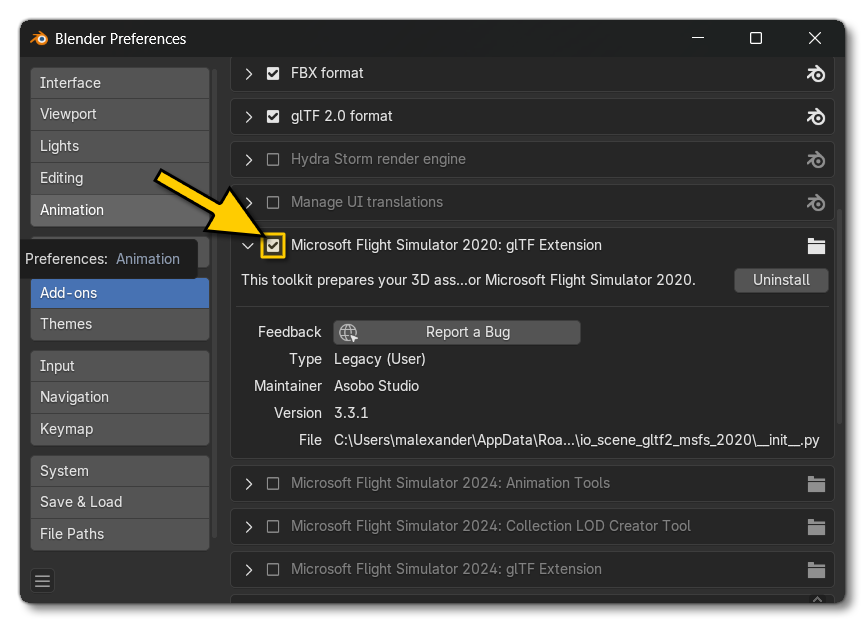
Task: Disable the Microsoft Flight Simulator 2020 glTF Extension
Action: 273,245
